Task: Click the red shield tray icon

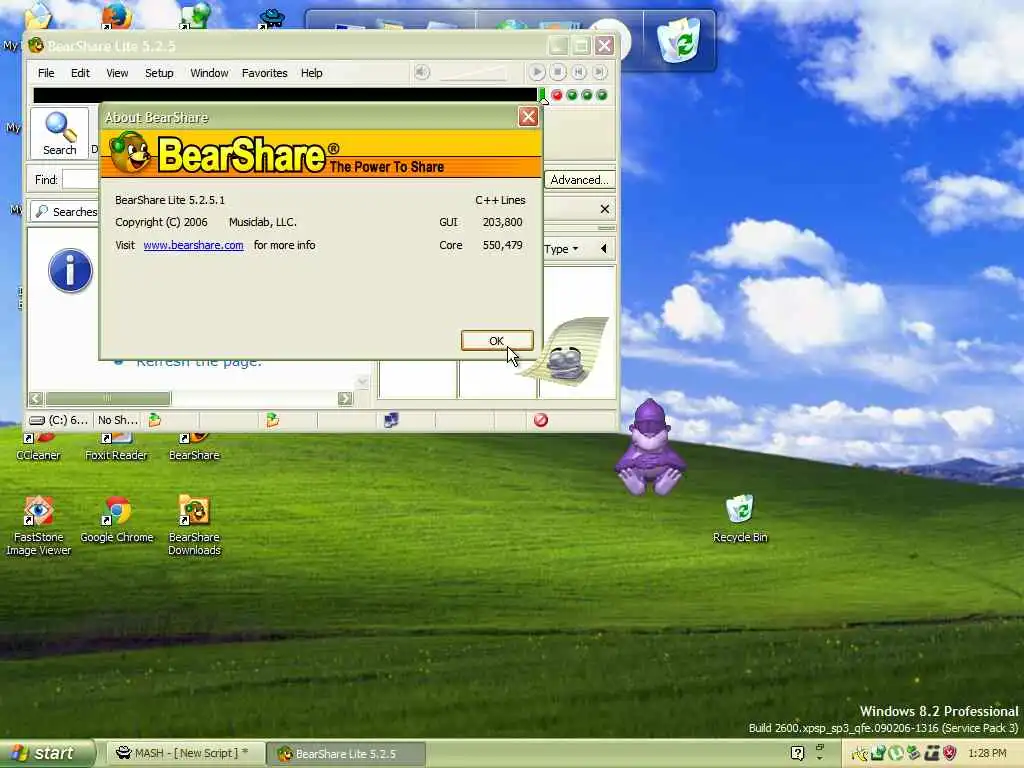Action: (950, 753)
